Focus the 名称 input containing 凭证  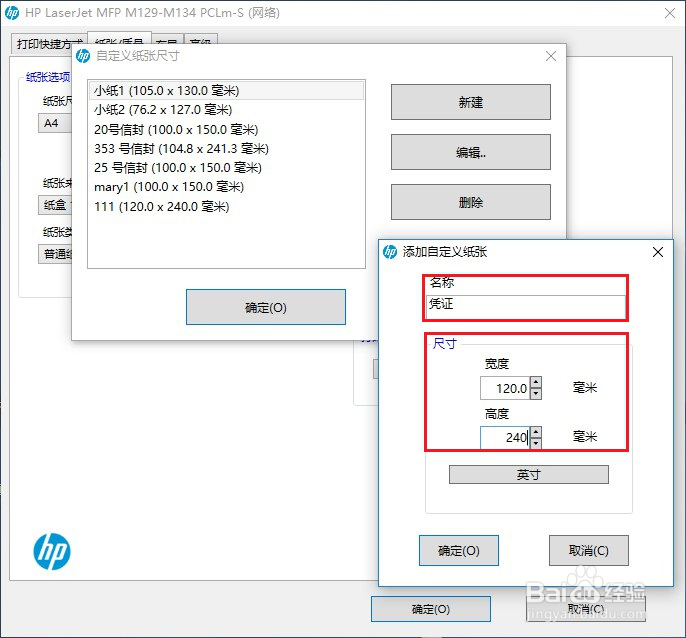click(x=525, y=305)
